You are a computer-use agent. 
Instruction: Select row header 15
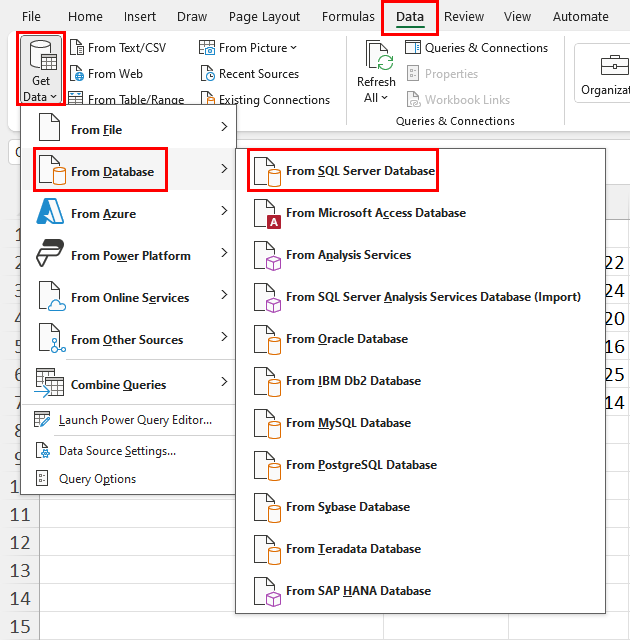20,627
